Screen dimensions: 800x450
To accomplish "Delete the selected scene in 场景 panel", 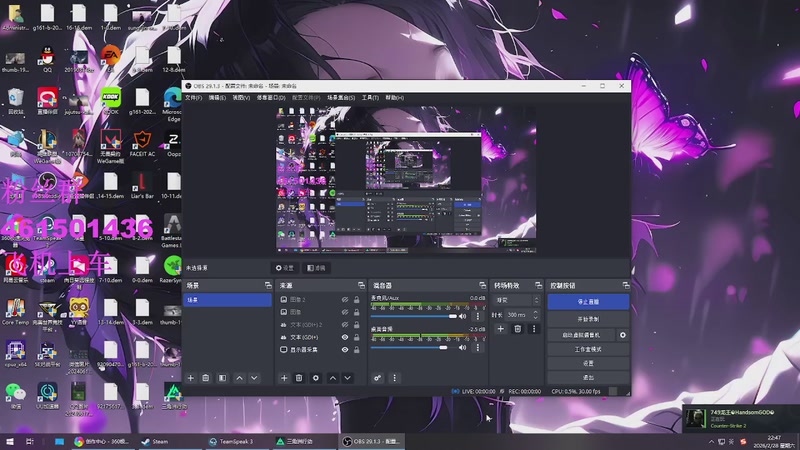I will (206, 378).
